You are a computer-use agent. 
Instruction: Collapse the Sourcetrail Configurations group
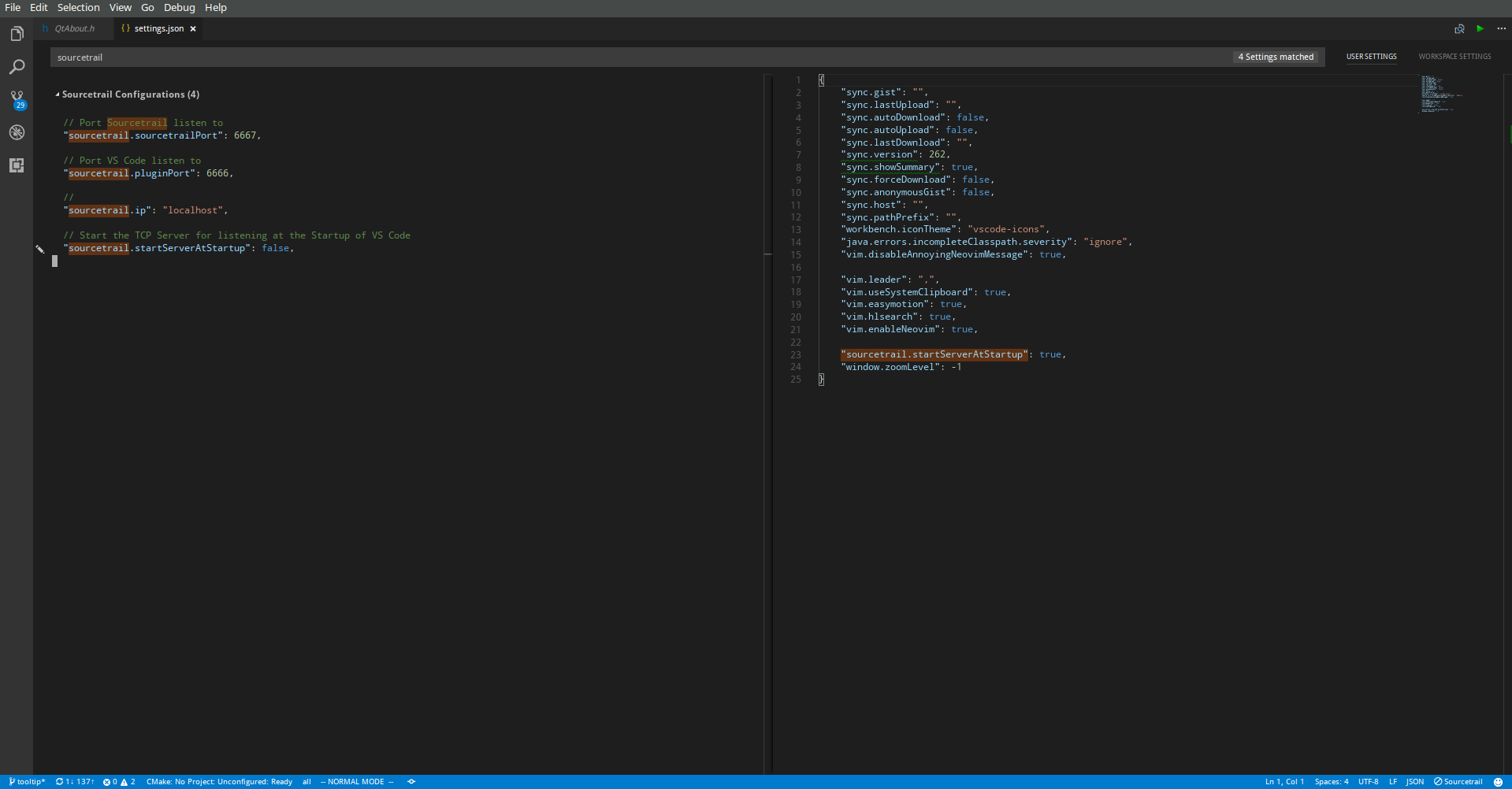[x=58, y=94]
